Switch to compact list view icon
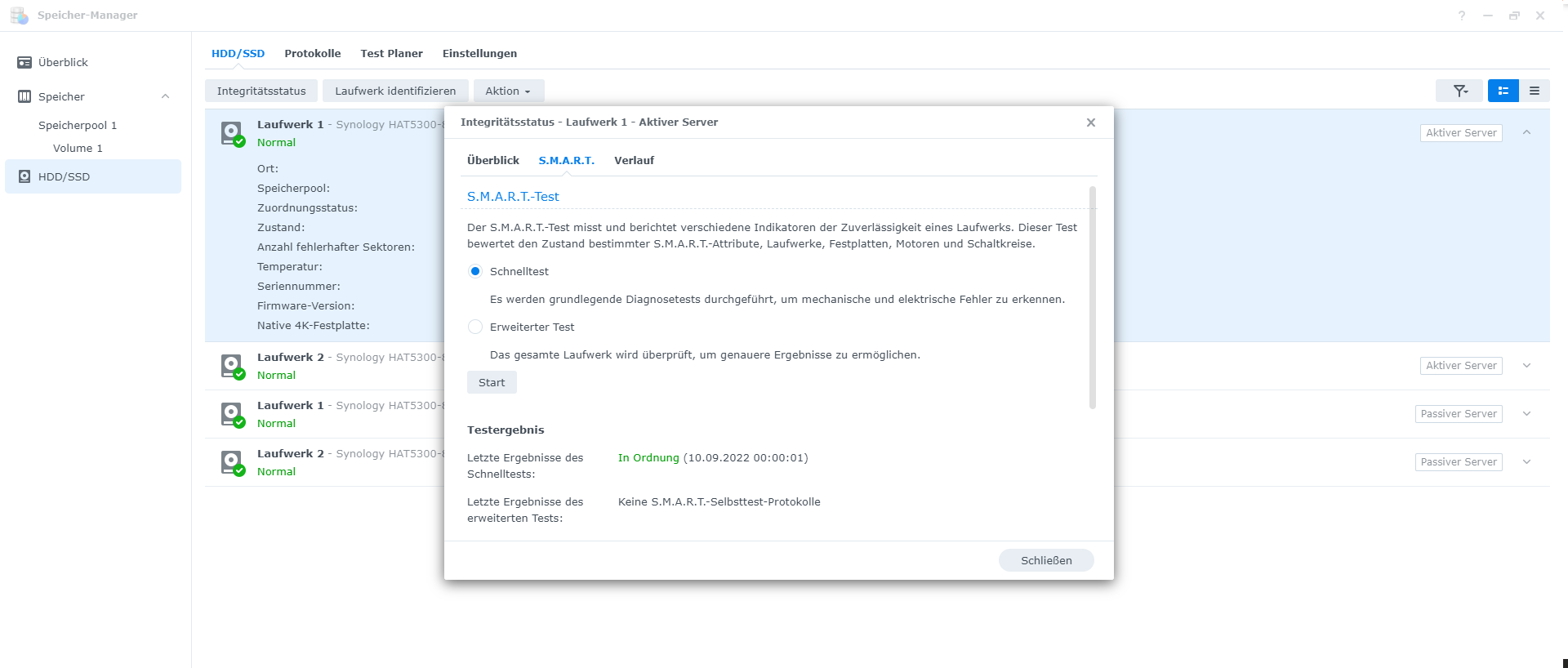This screenshot has width=1568, height=668. 1535,91
